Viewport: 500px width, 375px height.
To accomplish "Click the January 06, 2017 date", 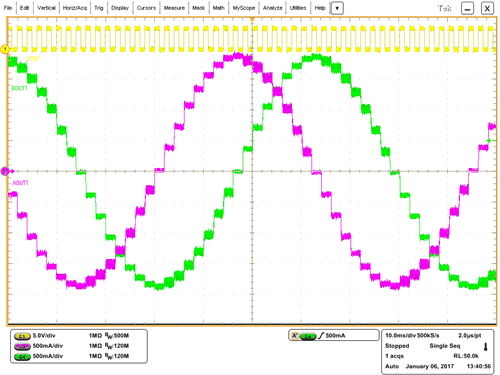I will coord(430,366).
